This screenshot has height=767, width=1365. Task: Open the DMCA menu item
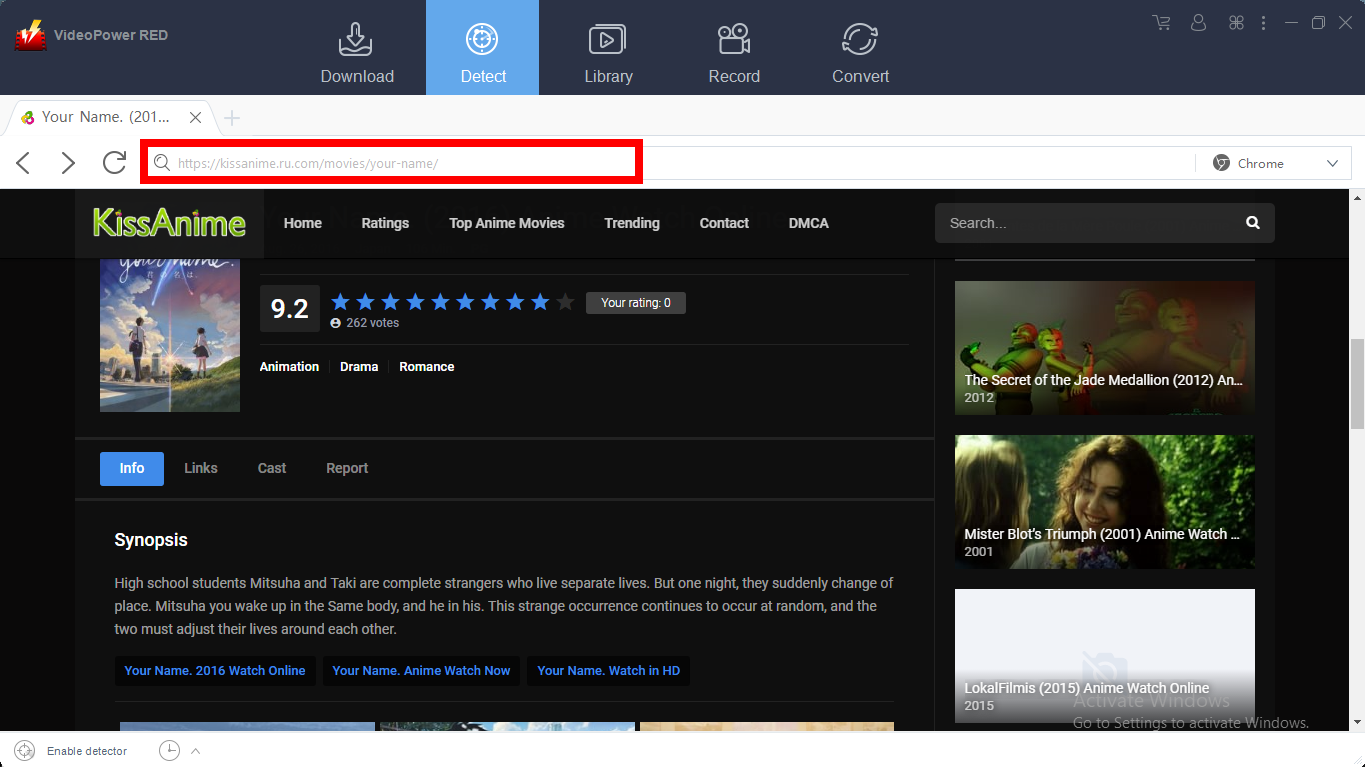point(808,223)
